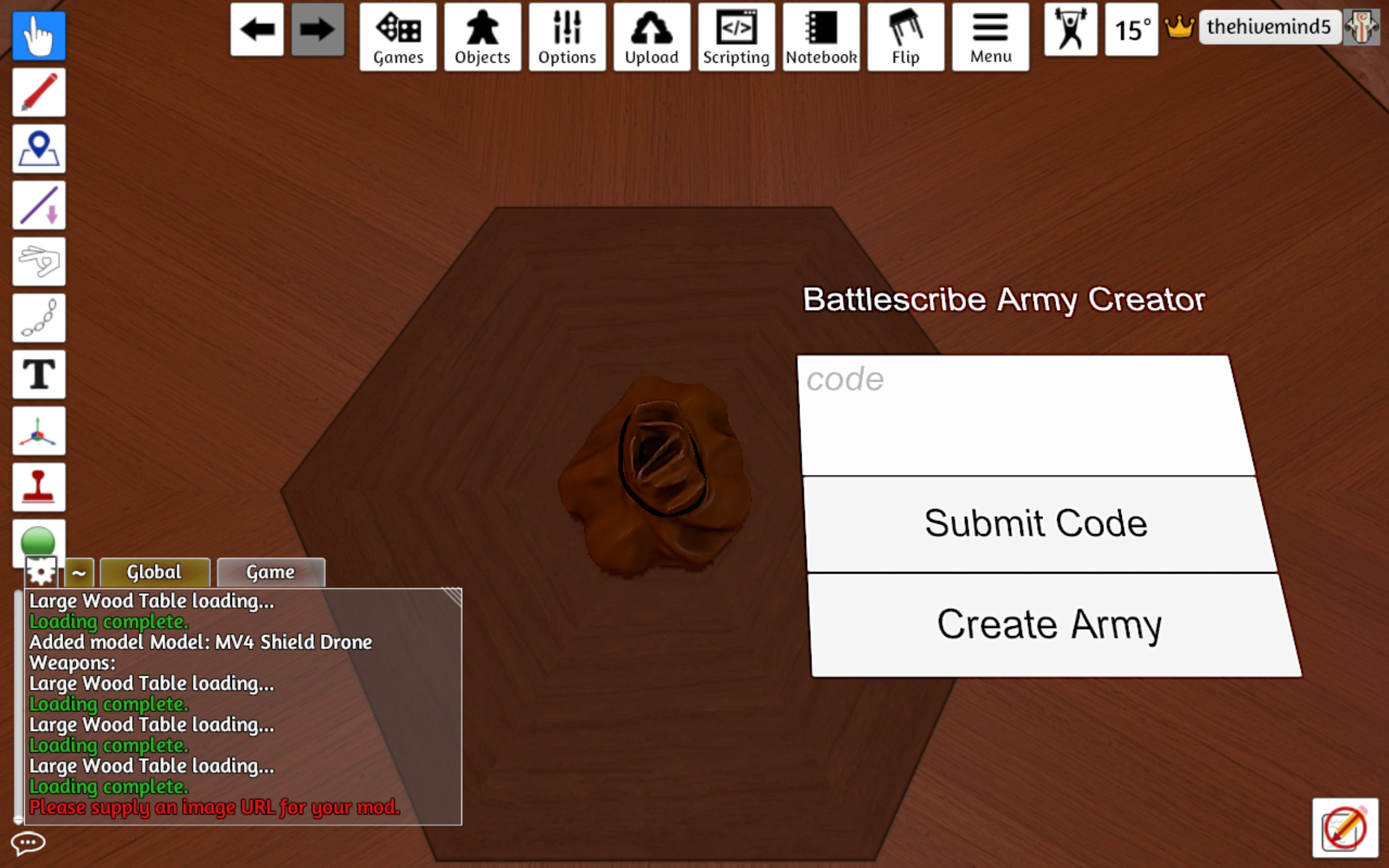Click the green sphere tool icon
This screenshot has width=1389, height=868.
(39, 540)
